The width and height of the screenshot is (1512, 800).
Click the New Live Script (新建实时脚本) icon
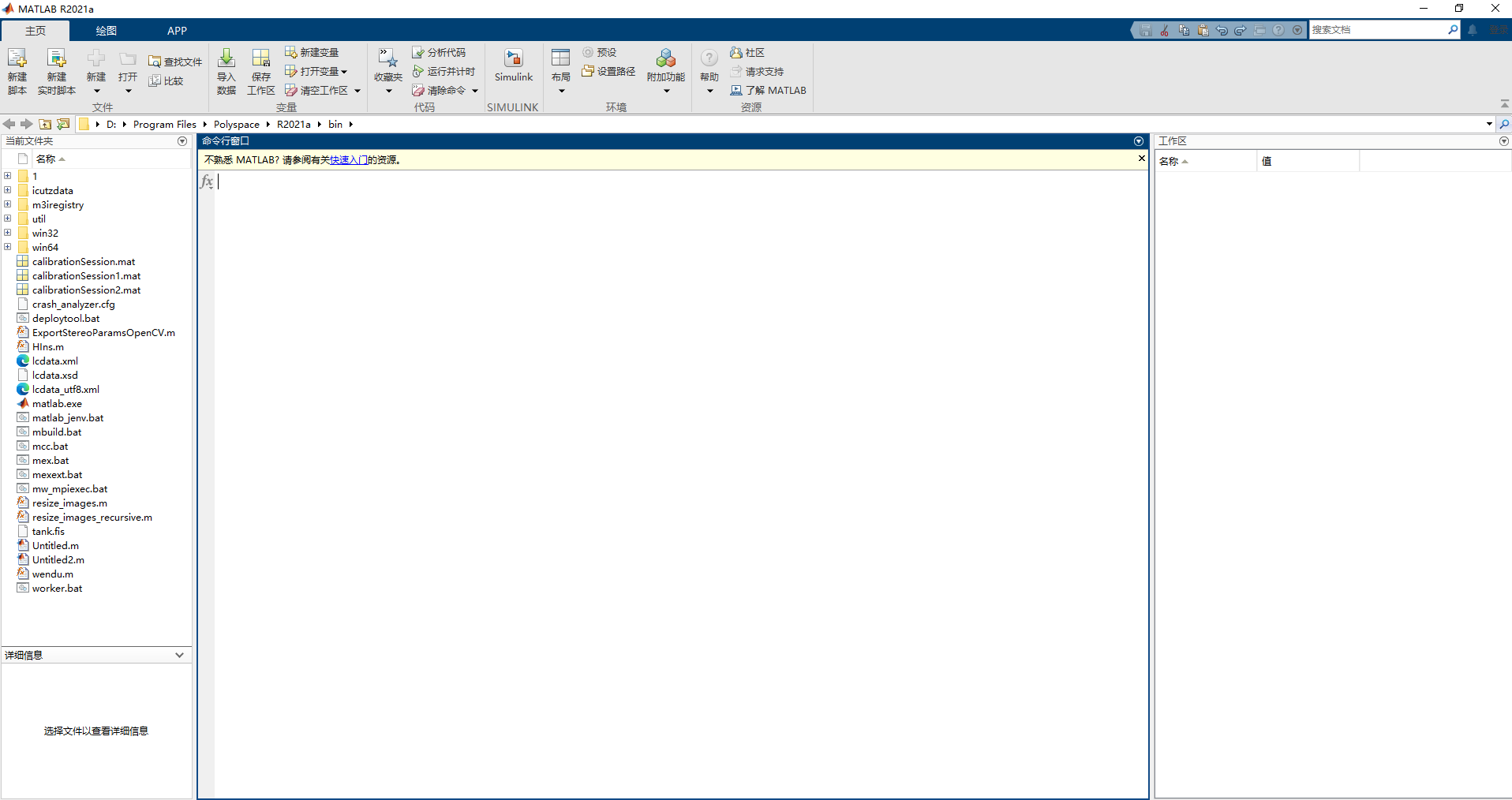tap(56, 71)
